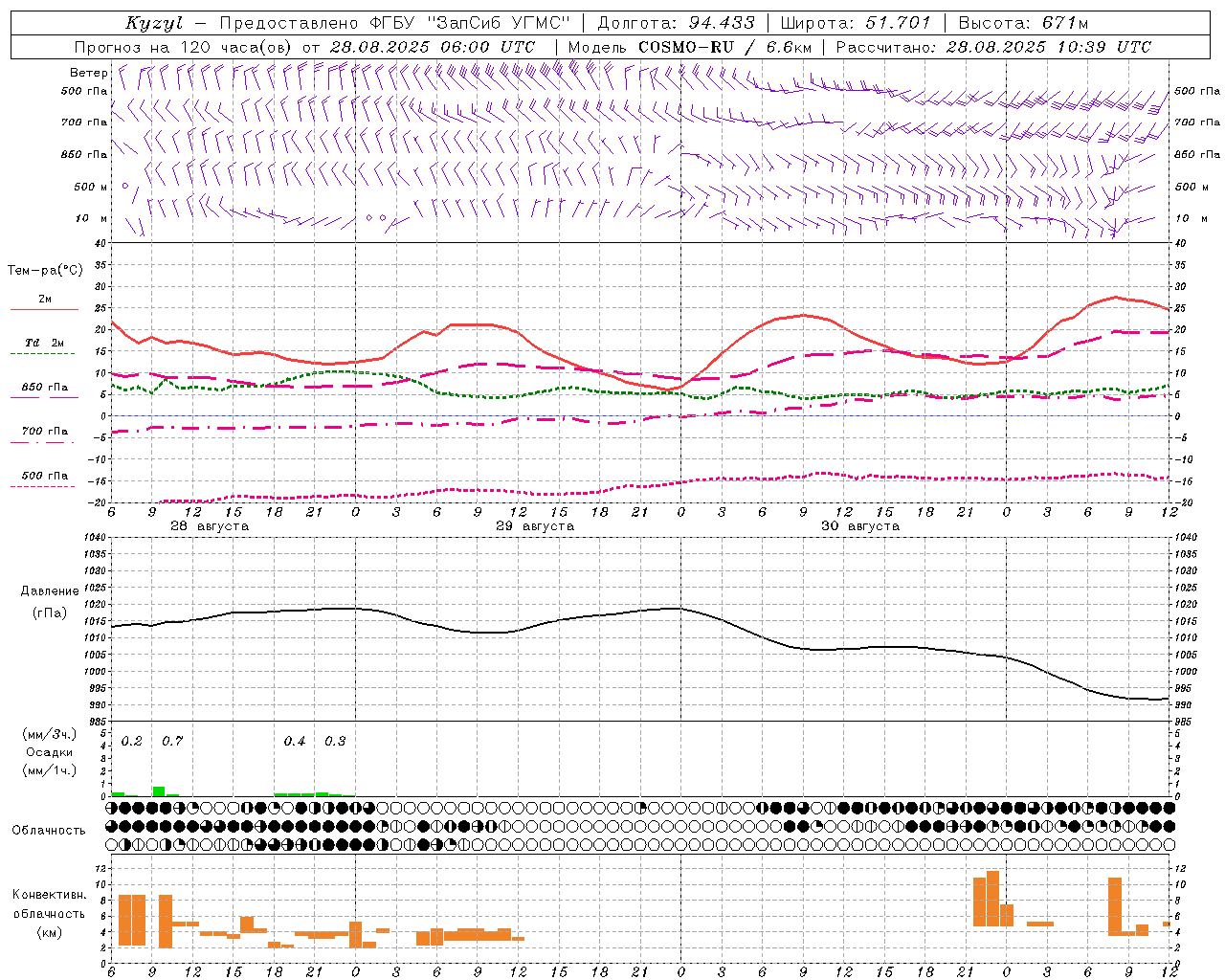Click the "Давление" pressure panel label
The width and height of the screenshot is (1225, 980).
(x=50, y=591)
